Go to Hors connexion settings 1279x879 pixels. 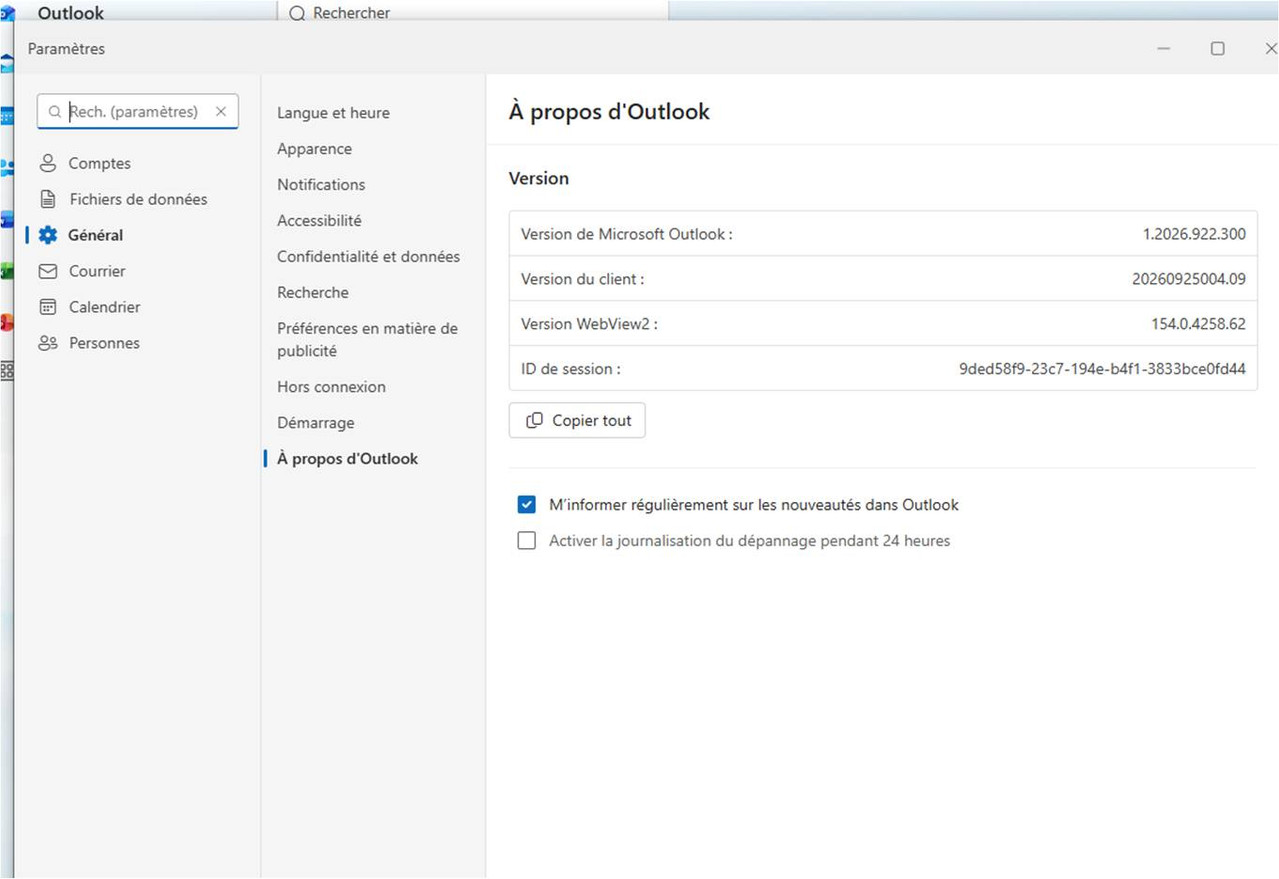point(331,387)
